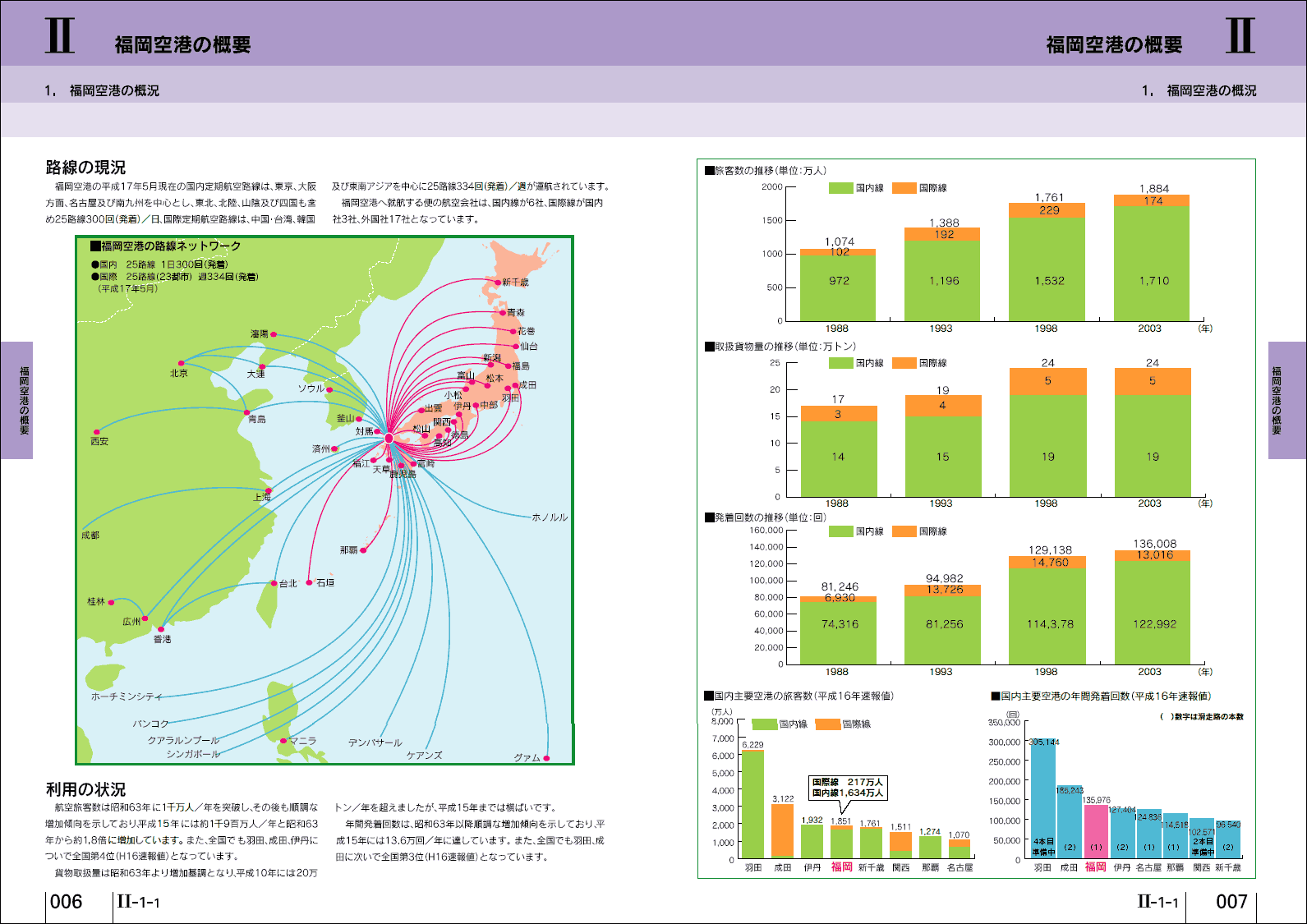The height and width of the screenshot is (924, 1307).
Task: Click the 1,884 total above 2003 passenger bar
Action: [x=1153, y=189]
